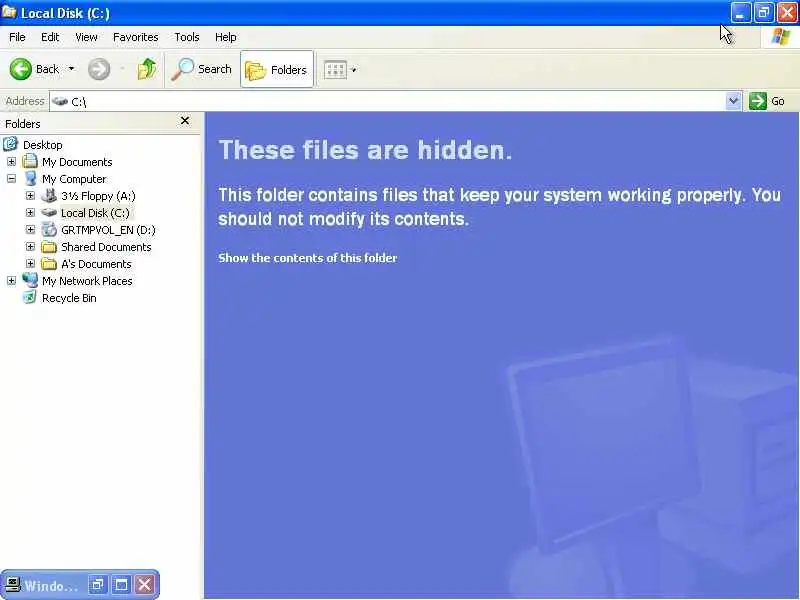This screenshot has width=800, height=600.
Task: Click the Recycle Bin icon
Action: click(30, 297)
